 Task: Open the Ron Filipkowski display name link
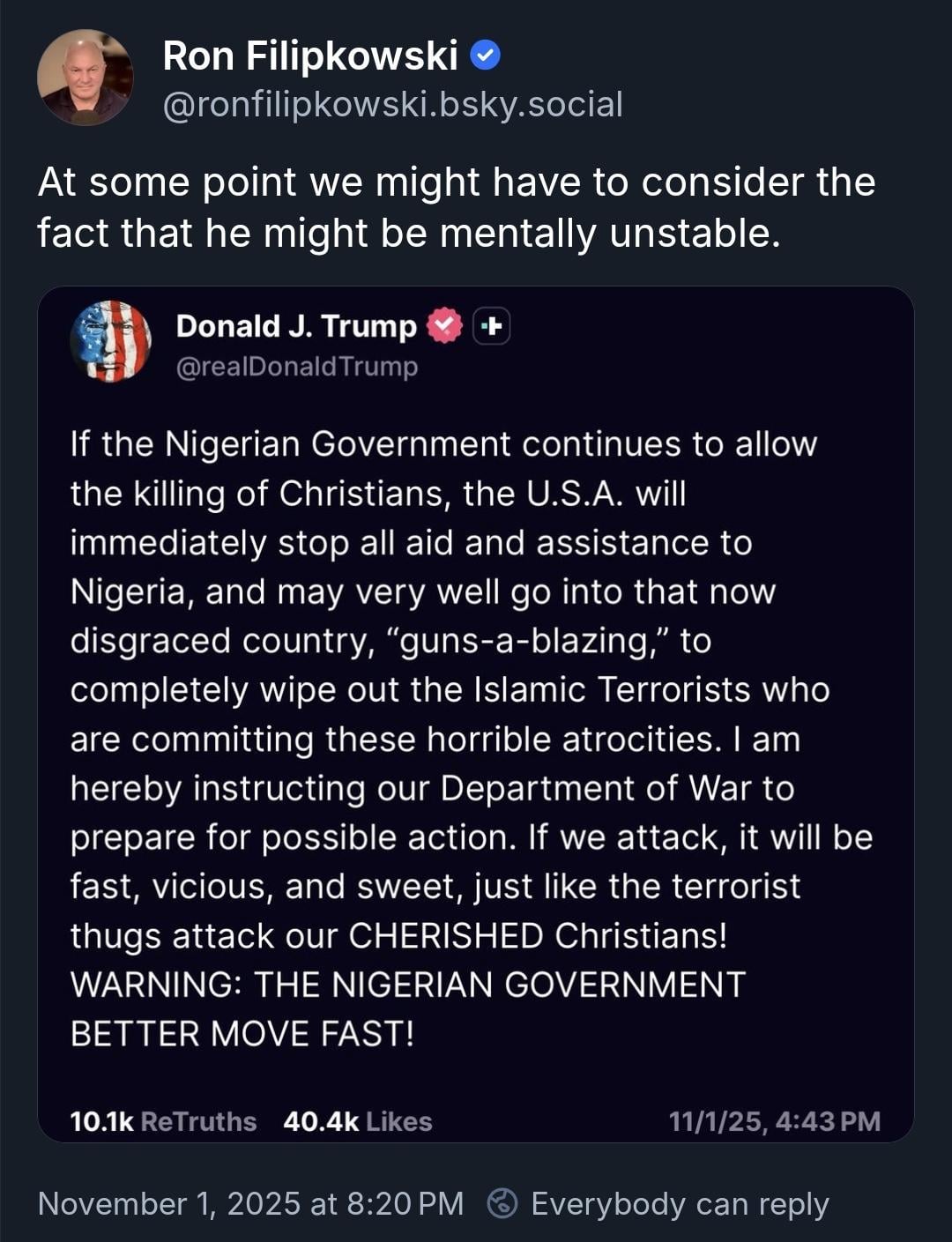[x=310, y=56]
